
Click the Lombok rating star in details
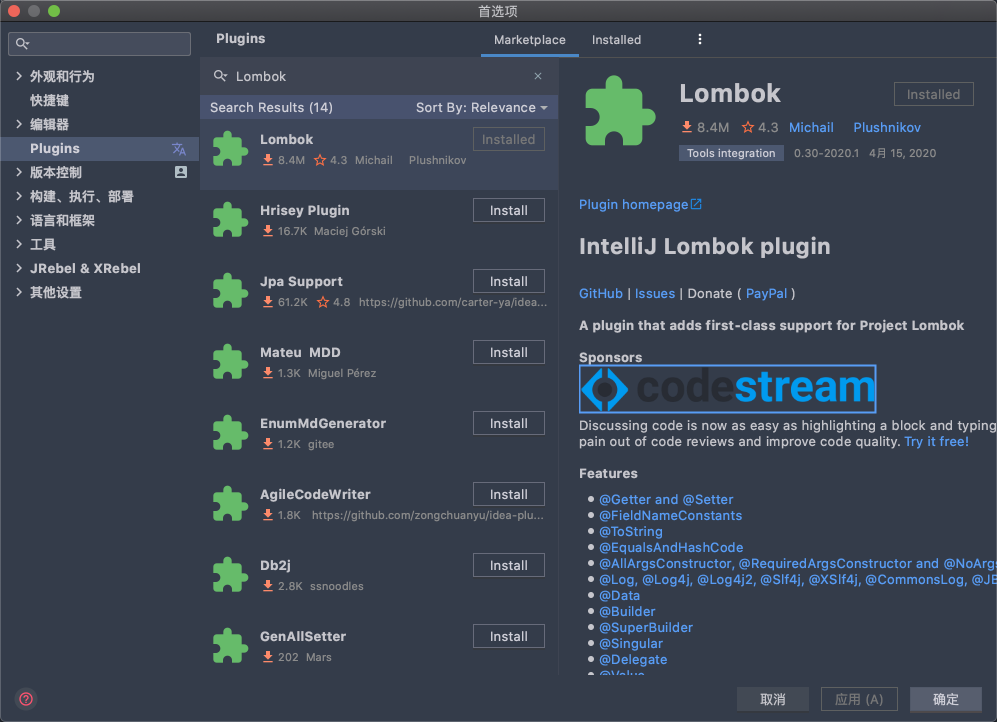tap(748, 128)
